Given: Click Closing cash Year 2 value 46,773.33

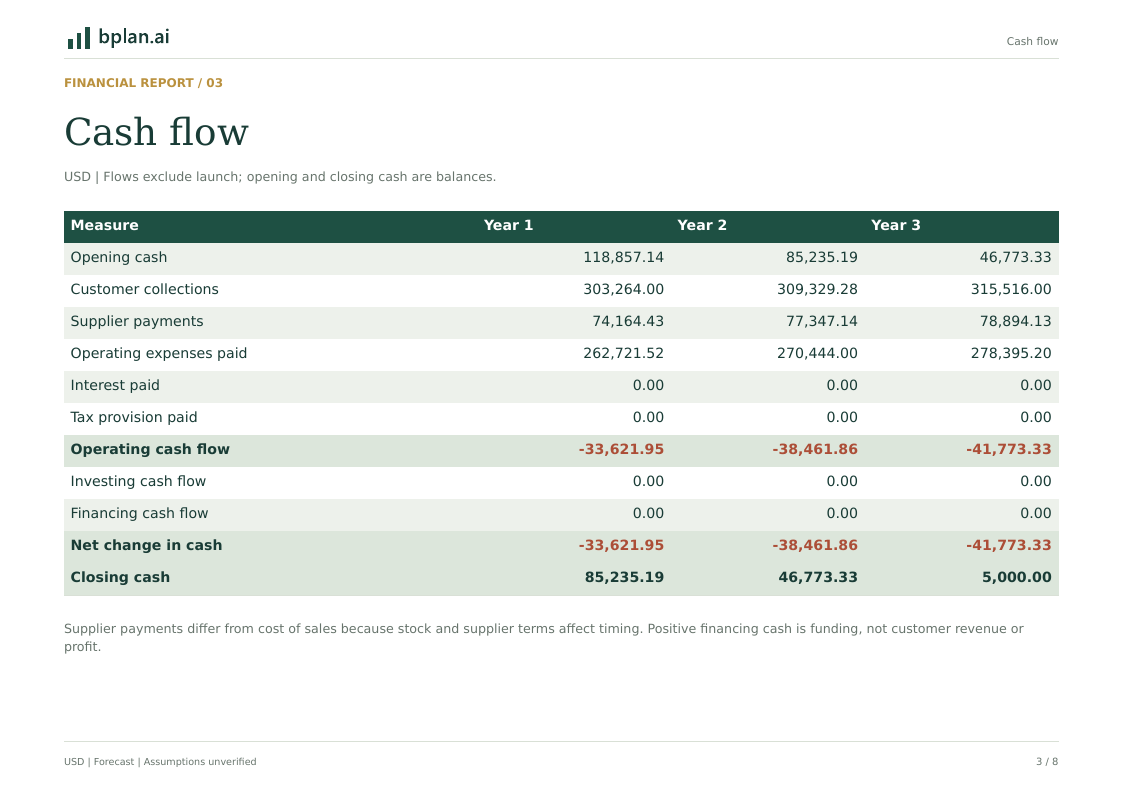Looking at the screenshot, I should [x=818, y=578].
